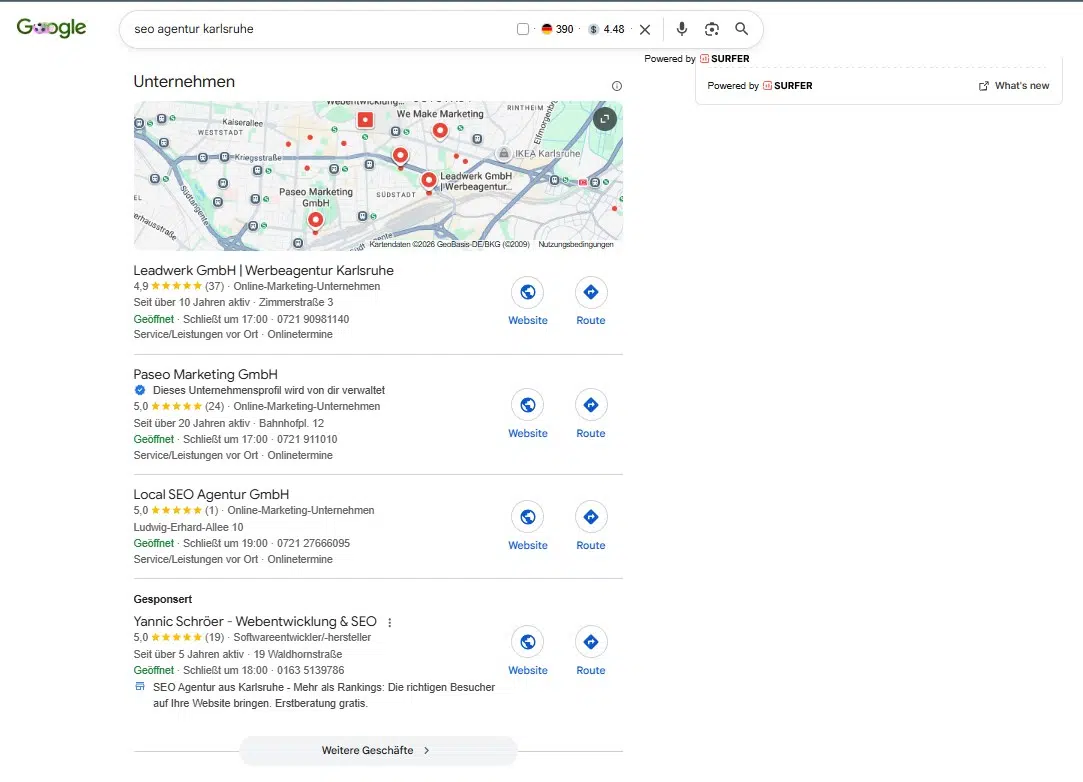Click the Gesponsert label
The height and width of the screenshot is (782, 1083).
[x=162, y=599]
